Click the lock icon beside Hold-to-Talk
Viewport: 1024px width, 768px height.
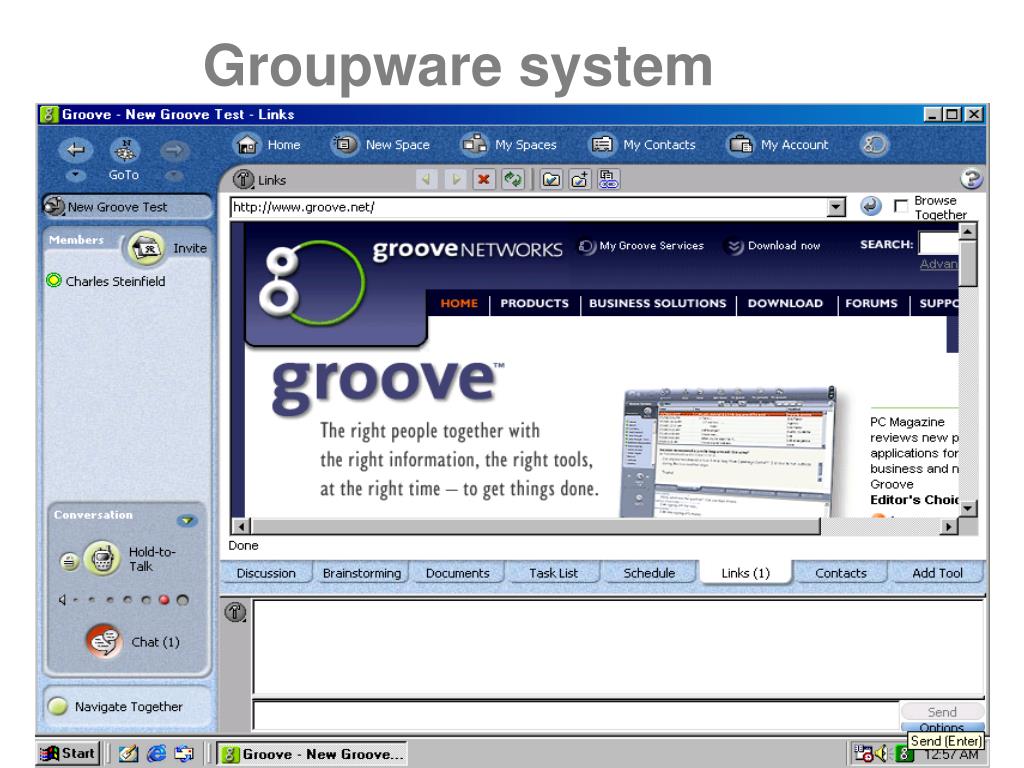(x=69, y=560)
